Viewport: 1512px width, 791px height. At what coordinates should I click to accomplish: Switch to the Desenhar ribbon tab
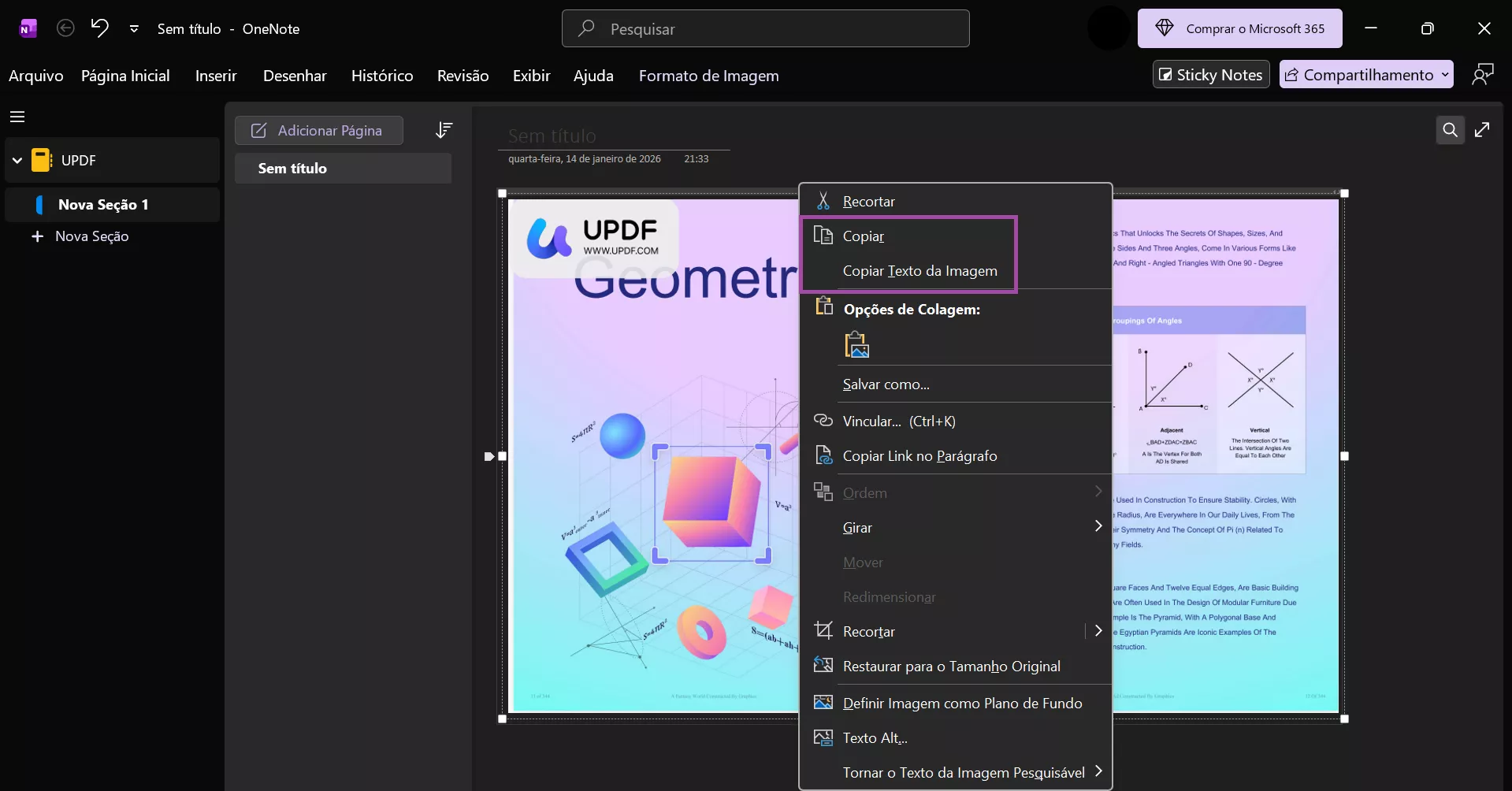295,76
